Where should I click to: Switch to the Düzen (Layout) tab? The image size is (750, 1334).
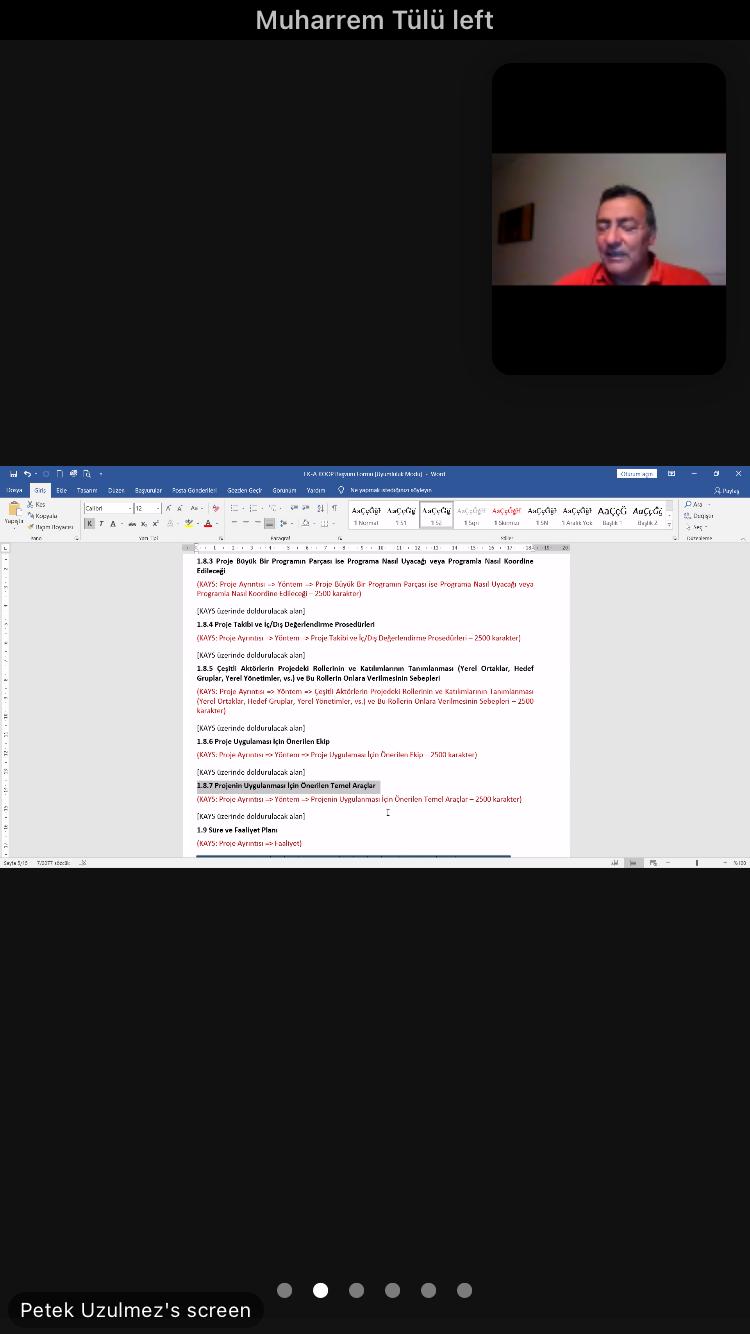pos(116,490)
